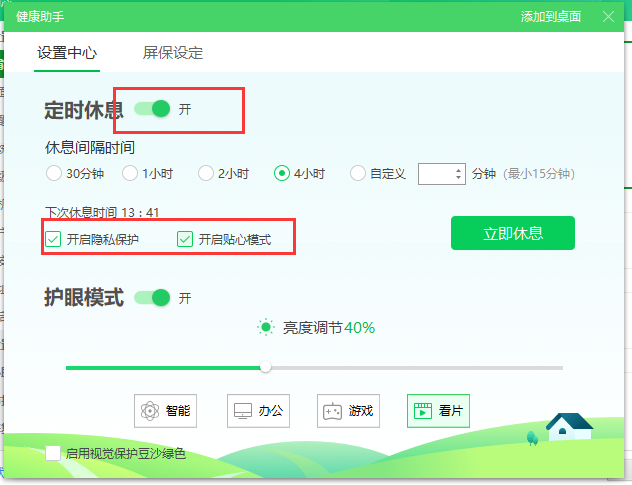Click the 休息间隔时间 label
Screen dimensions: 632x485
click(x=89, y=148)
